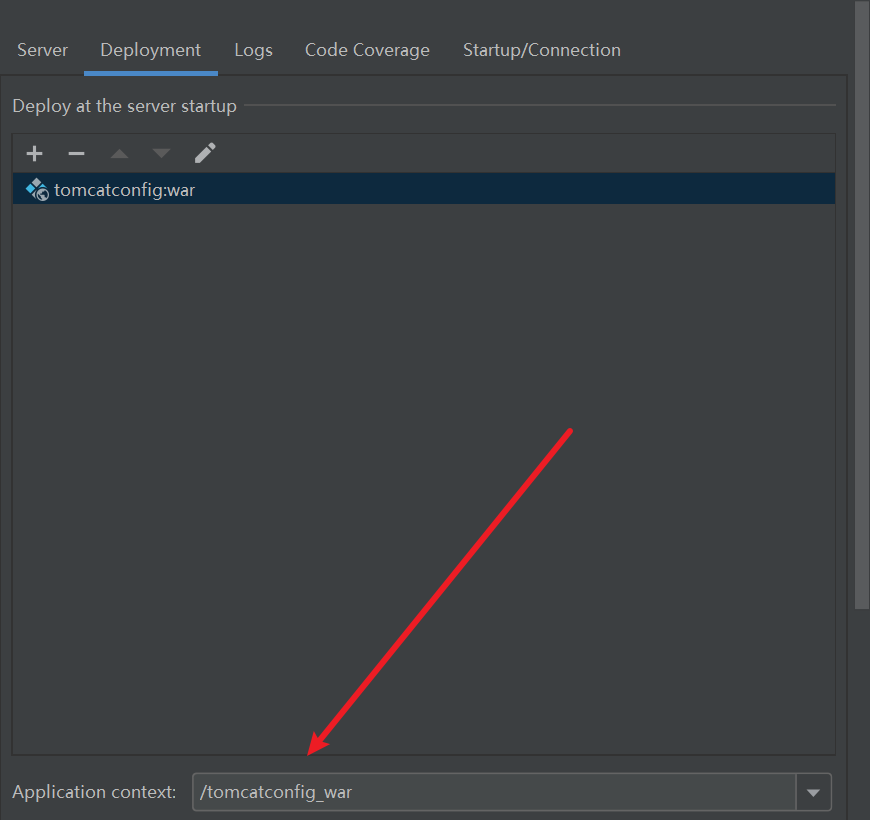Select the tomcatconfig:war row text
The image size is (870, 820).
click(x=124, y=190)
